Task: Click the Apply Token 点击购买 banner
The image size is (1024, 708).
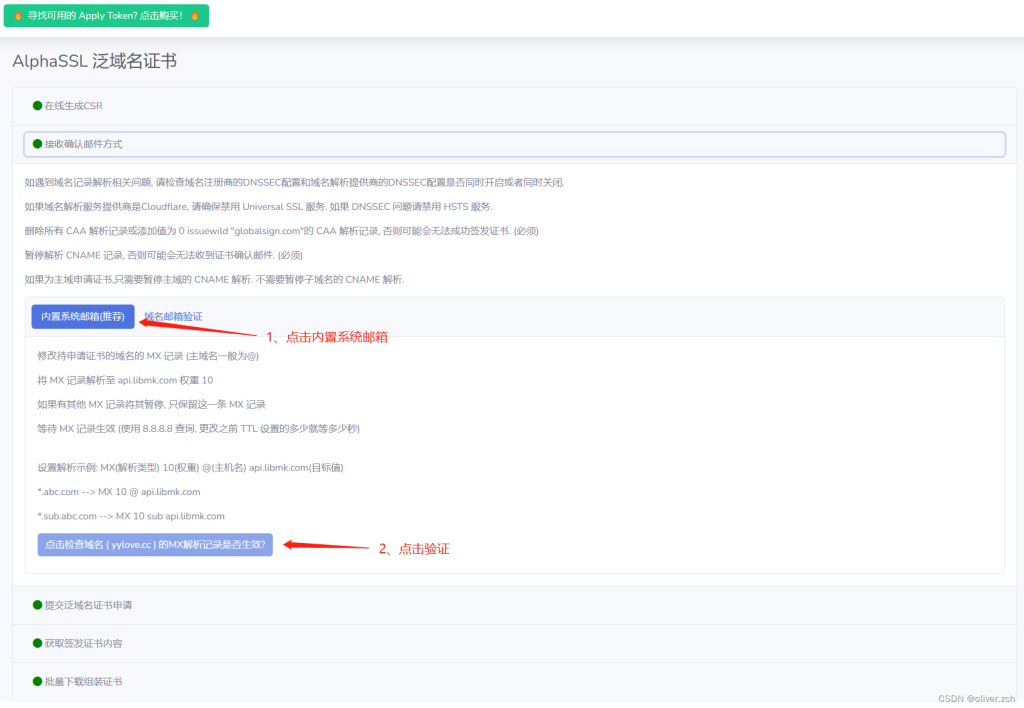Action: click(106, 15)
